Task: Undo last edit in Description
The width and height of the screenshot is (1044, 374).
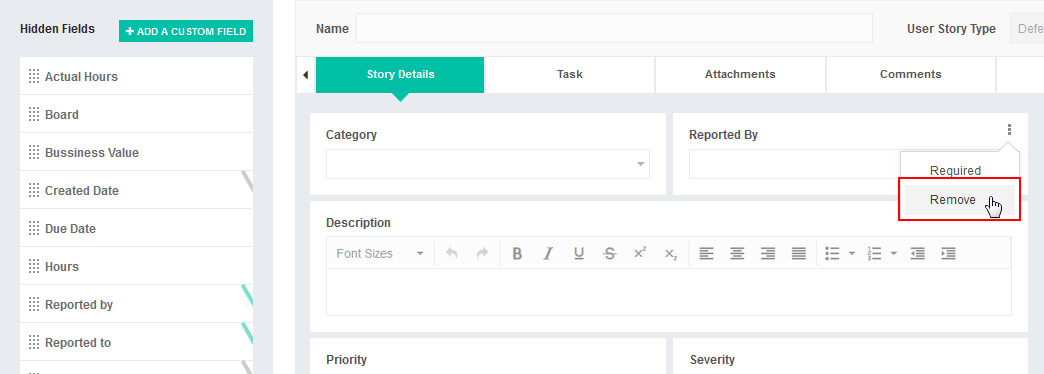Action: 451,254
